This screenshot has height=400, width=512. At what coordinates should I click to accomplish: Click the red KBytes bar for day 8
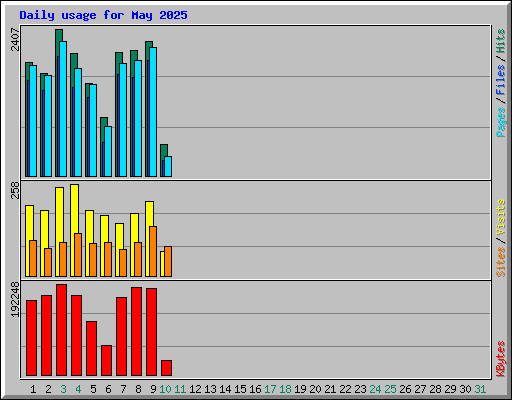coord(136,332)
